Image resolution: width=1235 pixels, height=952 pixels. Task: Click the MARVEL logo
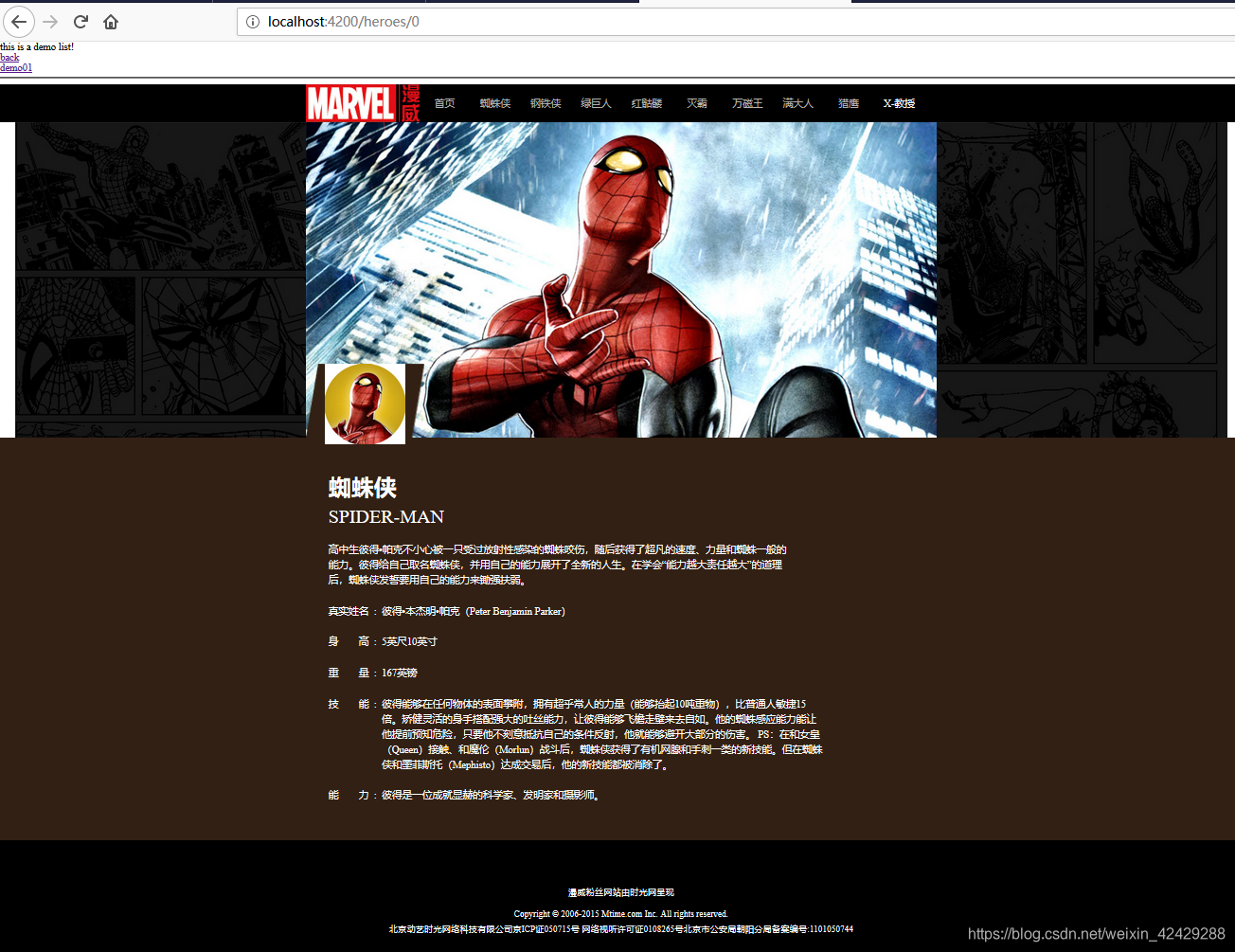364,103
